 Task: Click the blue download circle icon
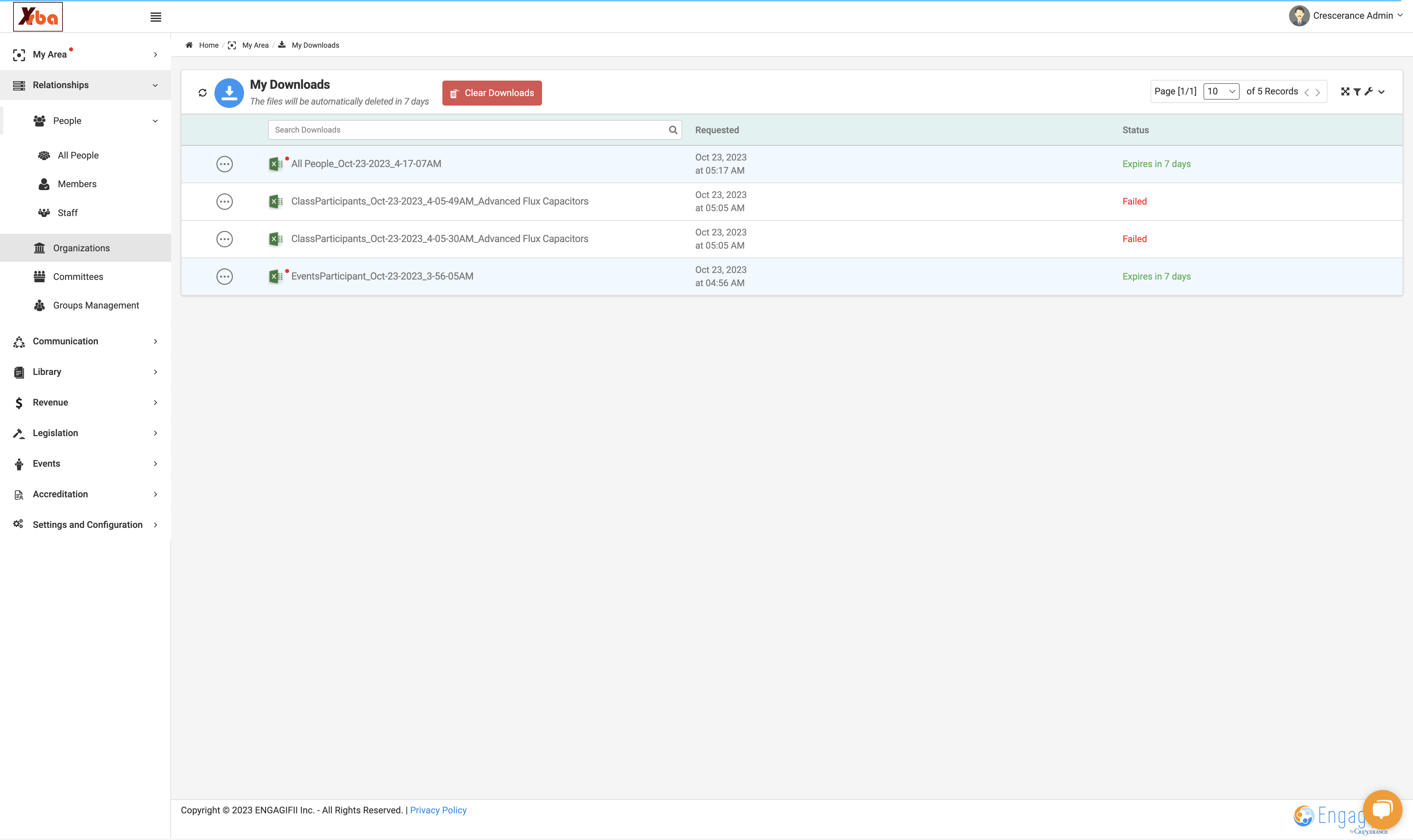pos(229,93)
